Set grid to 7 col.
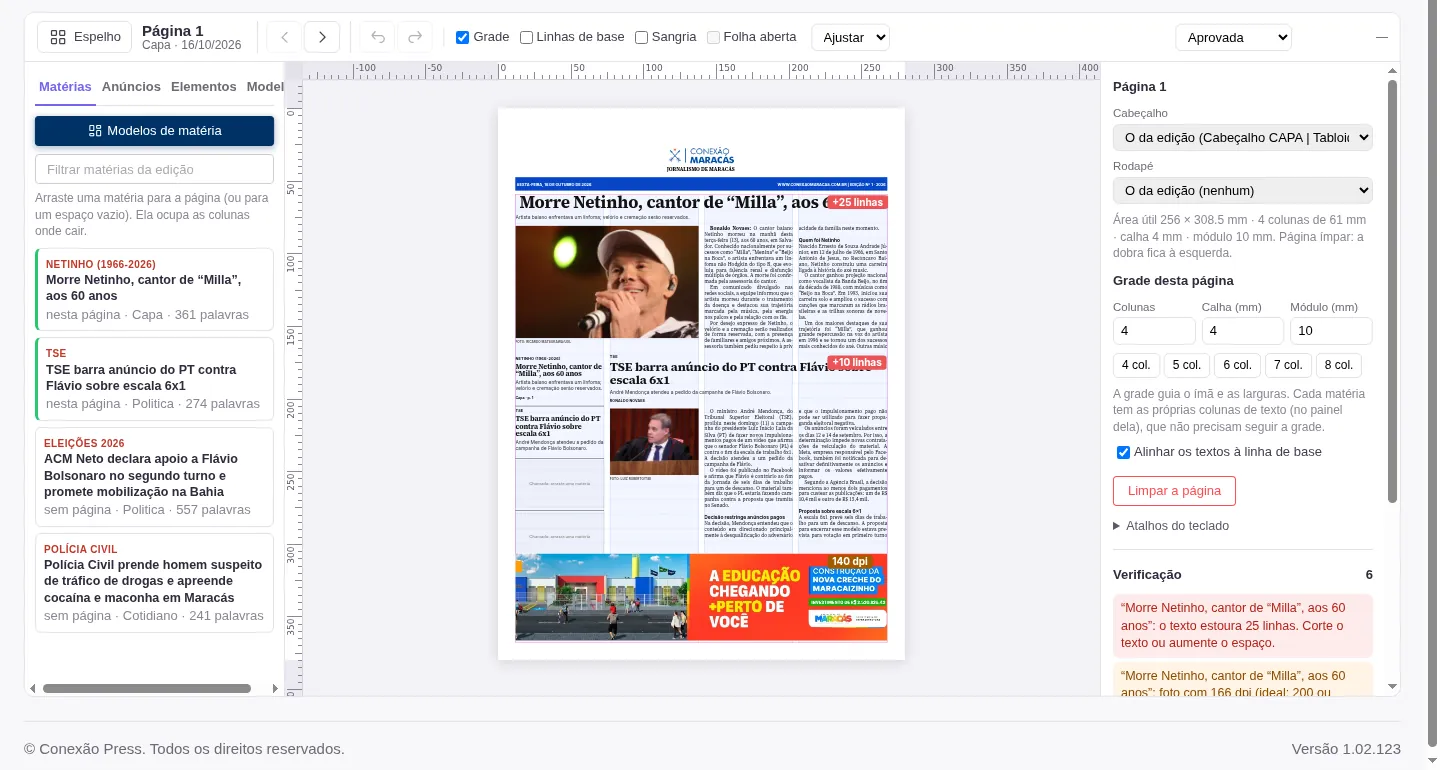This screenshot has width=1440, height=770. point(1288,365)
